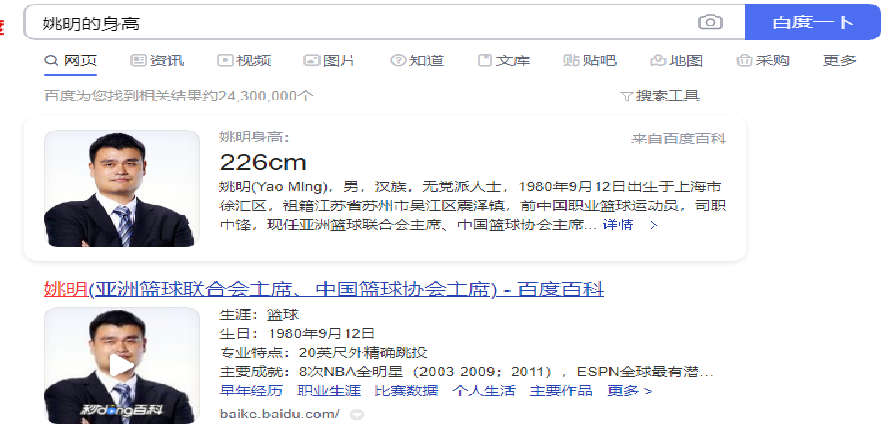This screenshot has height=432, width=886.
Task: Click the 来自百度百科 source link
Action: (678, 139)
